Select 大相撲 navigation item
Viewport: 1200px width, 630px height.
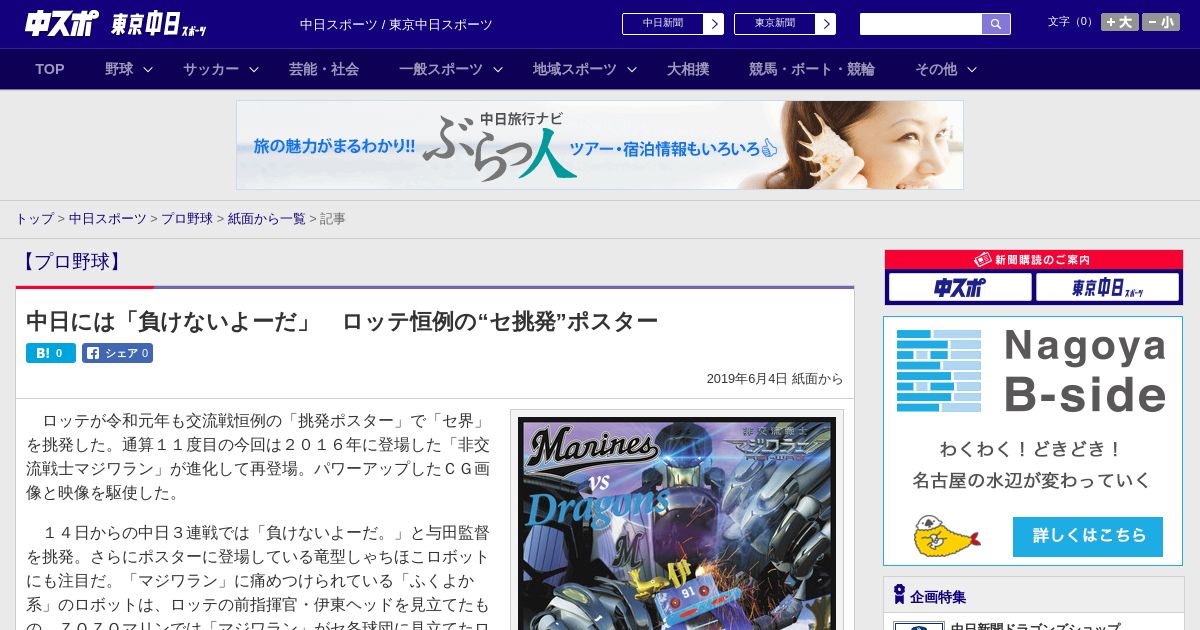(x=688, y=69)
